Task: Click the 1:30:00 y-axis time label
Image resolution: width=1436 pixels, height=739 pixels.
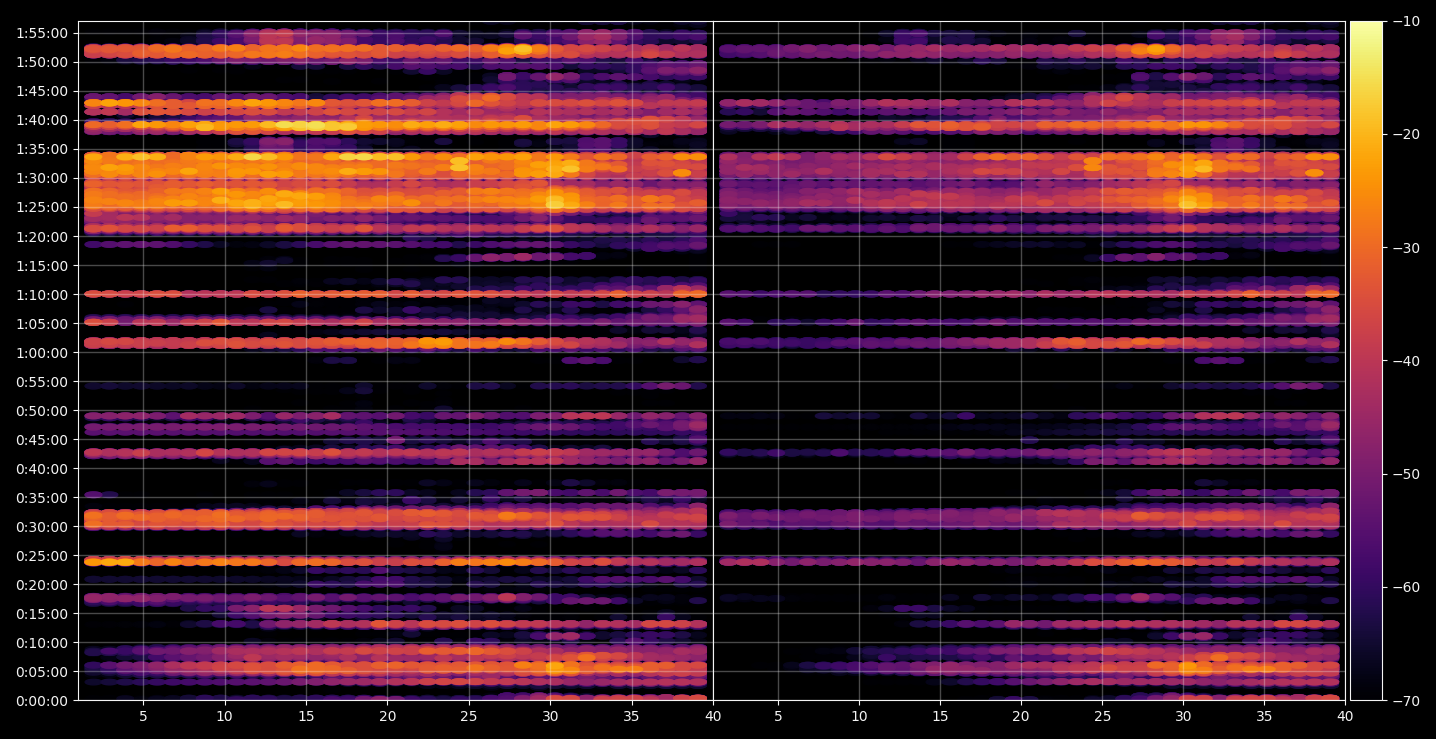Action: coord(42,178)
